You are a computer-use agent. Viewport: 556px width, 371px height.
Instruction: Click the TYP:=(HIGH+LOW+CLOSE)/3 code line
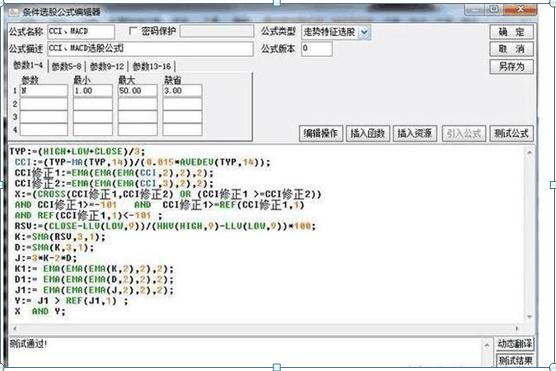pos(77,151)
